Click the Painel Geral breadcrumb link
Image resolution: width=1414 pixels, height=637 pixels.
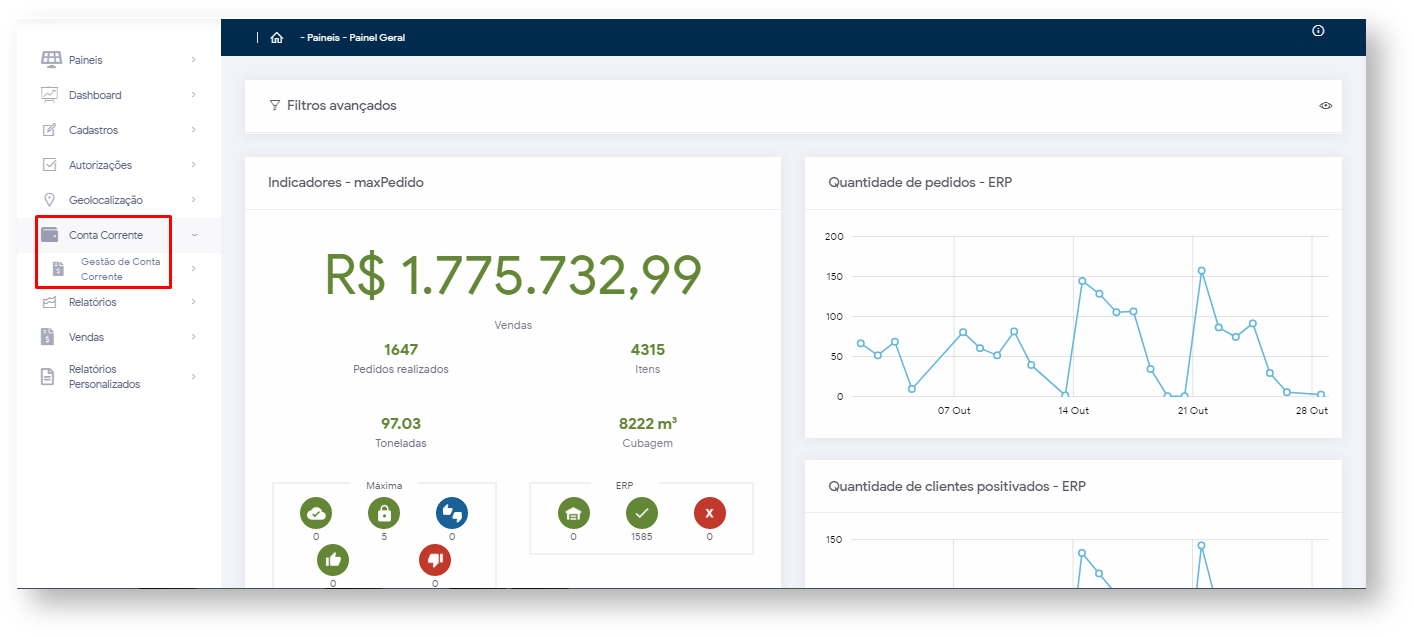pyautogui.click(x=377, y=38)
